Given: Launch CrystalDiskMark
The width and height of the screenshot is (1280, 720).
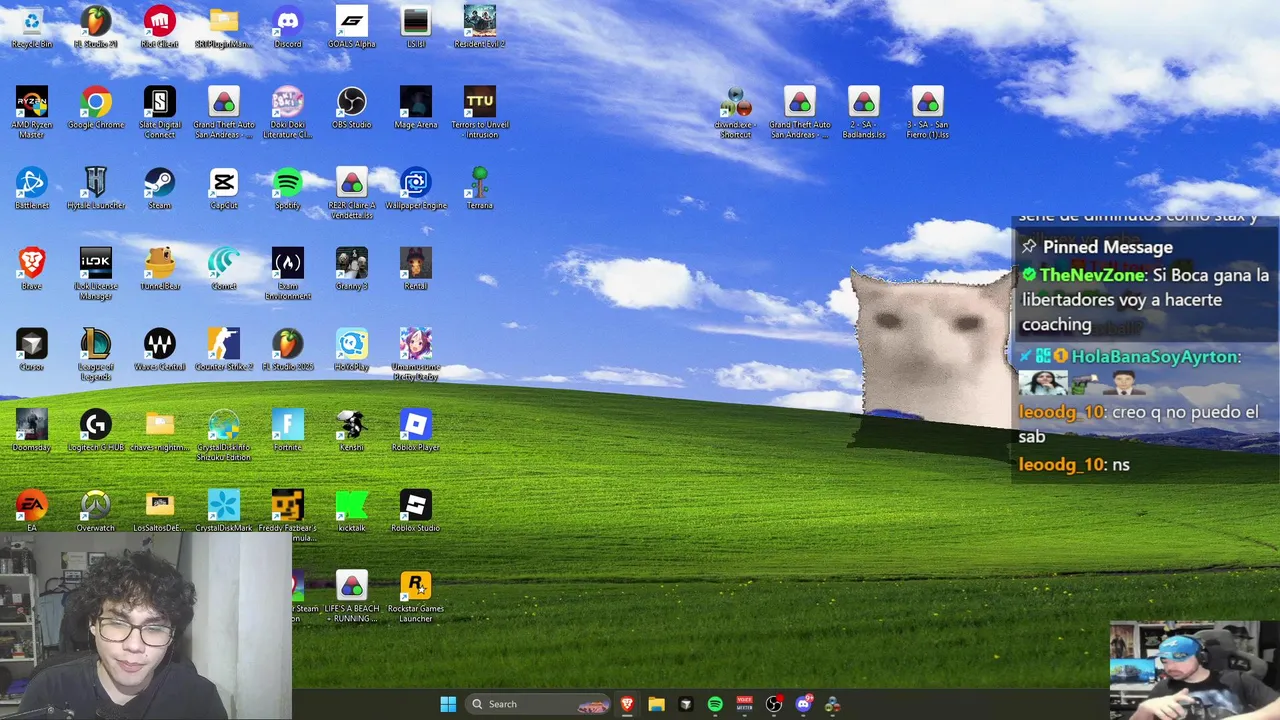Looking at the screenshot, I should 223,511.
